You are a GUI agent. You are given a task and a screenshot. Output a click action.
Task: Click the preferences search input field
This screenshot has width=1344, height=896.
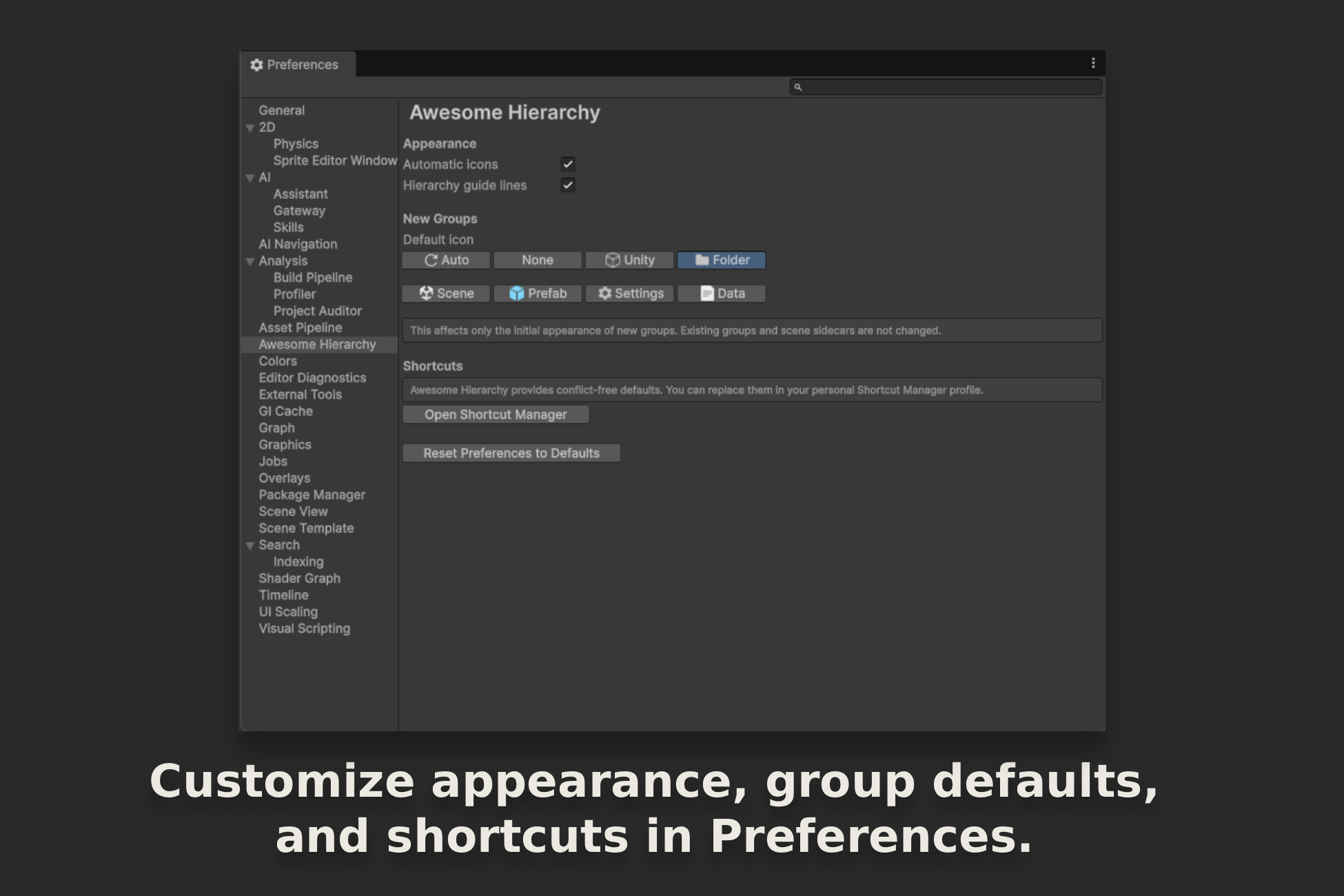coord(946,88)
